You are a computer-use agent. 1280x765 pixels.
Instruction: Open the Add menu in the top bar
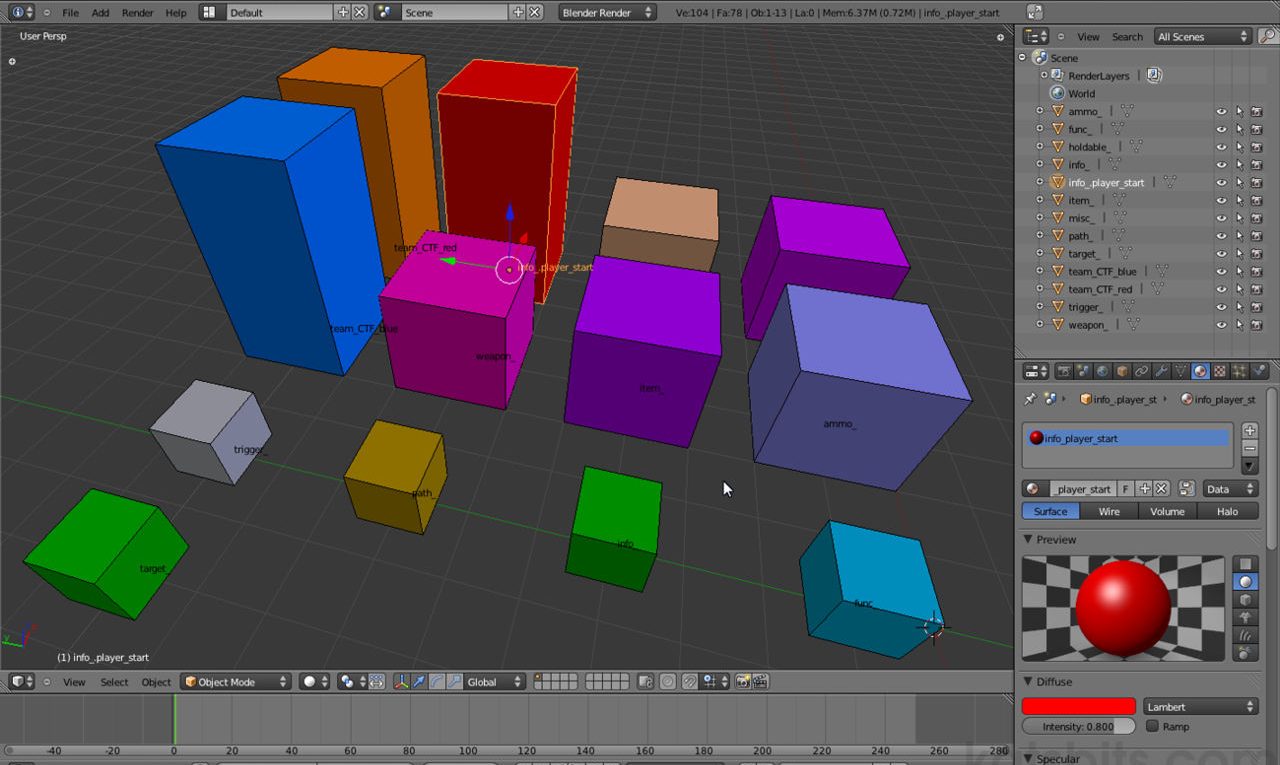100,13
